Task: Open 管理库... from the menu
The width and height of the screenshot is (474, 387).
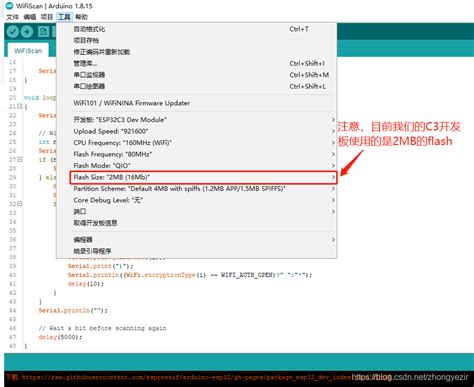Action: [197, 63]
